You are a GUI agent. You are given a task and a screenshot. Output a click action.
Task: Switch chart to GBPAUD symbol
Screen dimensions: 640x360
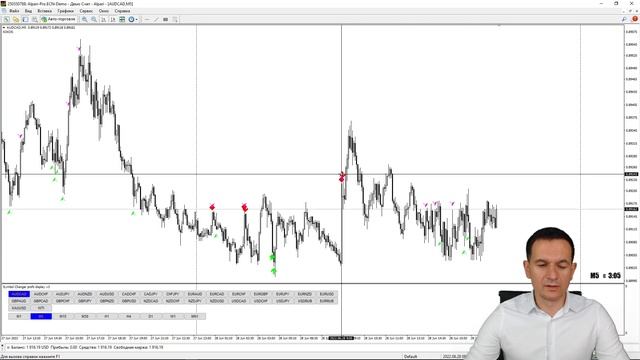19,301
